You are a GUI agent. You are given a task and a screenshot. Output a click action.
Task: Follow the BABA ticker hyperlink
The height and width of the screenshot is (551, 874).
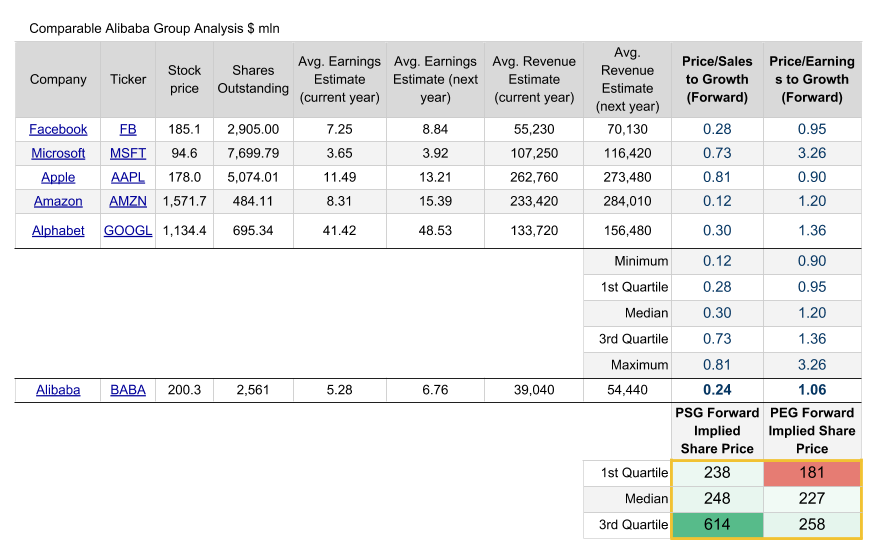pyautogui.click(x=128, y=390)
